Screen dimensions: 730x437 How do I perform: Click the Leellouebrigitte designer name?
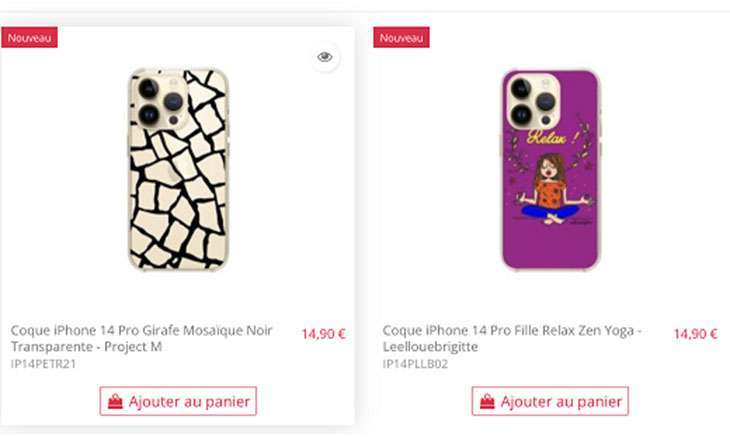point(430,347)
